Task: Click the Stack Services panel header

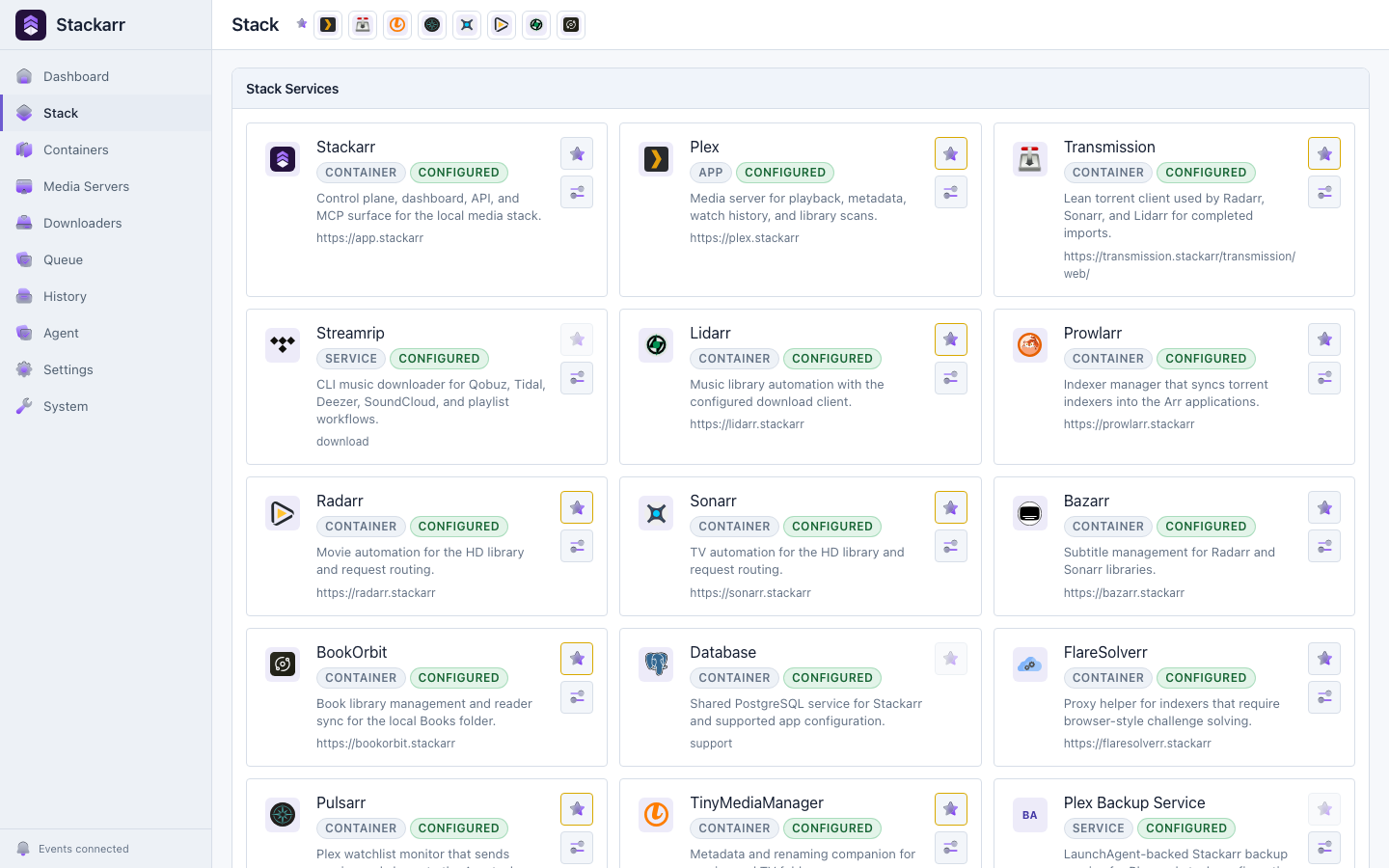Action: point(801,89)
